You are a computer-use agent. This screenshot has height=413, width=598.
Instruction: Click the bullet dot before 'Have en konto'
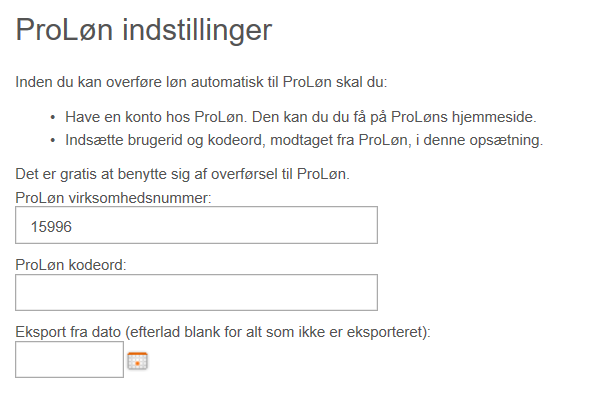[x=53, y=117]
